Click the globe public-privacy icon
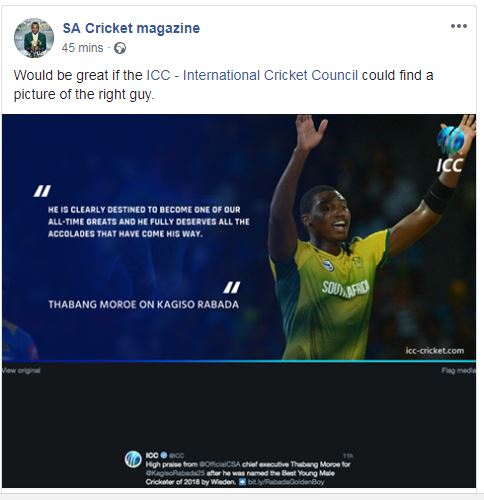Image resolution: width=484 pixels, height=500 pixels. coord(120,48)
